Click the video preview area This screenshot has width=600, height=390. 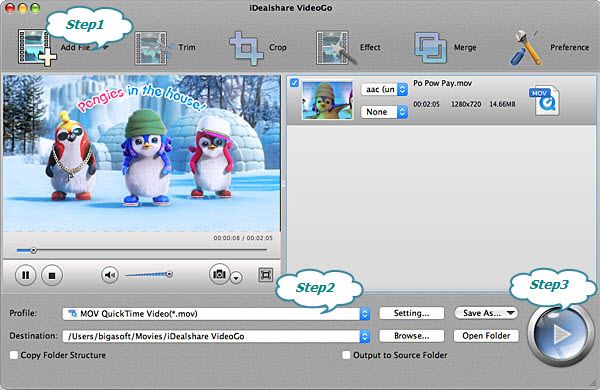(x=142, y=153)
